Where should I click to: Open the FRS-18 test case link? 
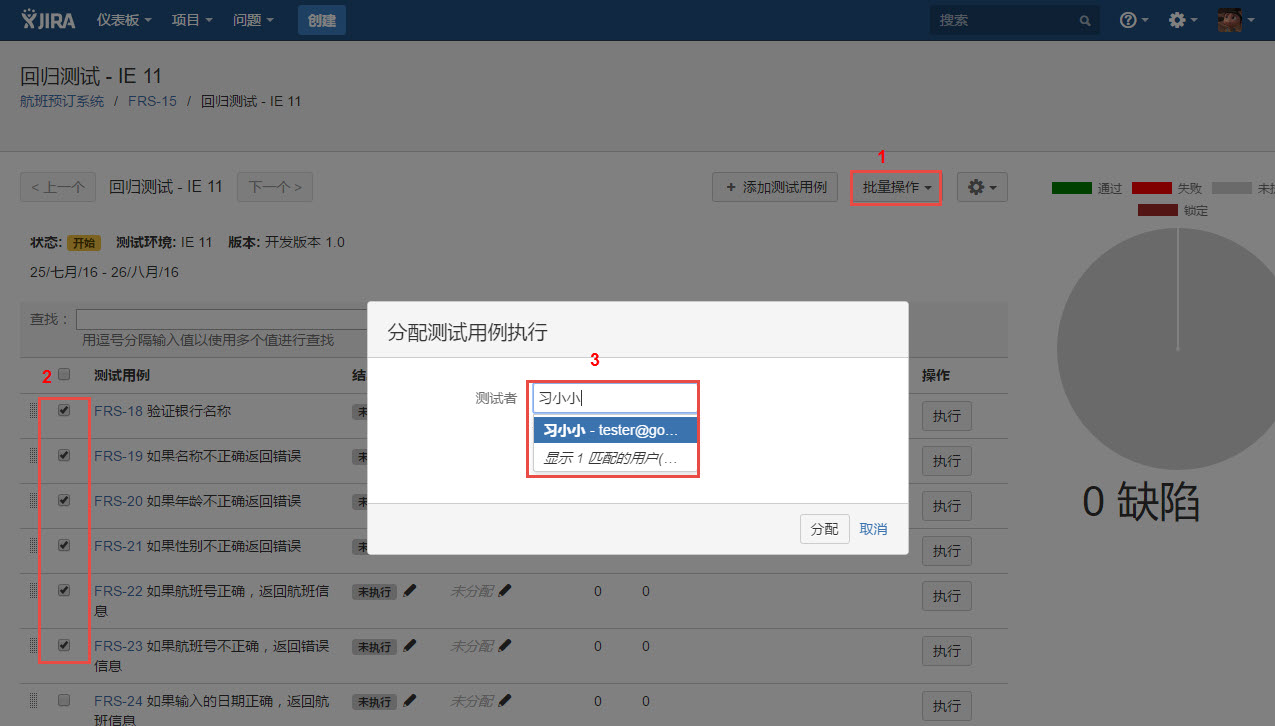tap(118, 411)
